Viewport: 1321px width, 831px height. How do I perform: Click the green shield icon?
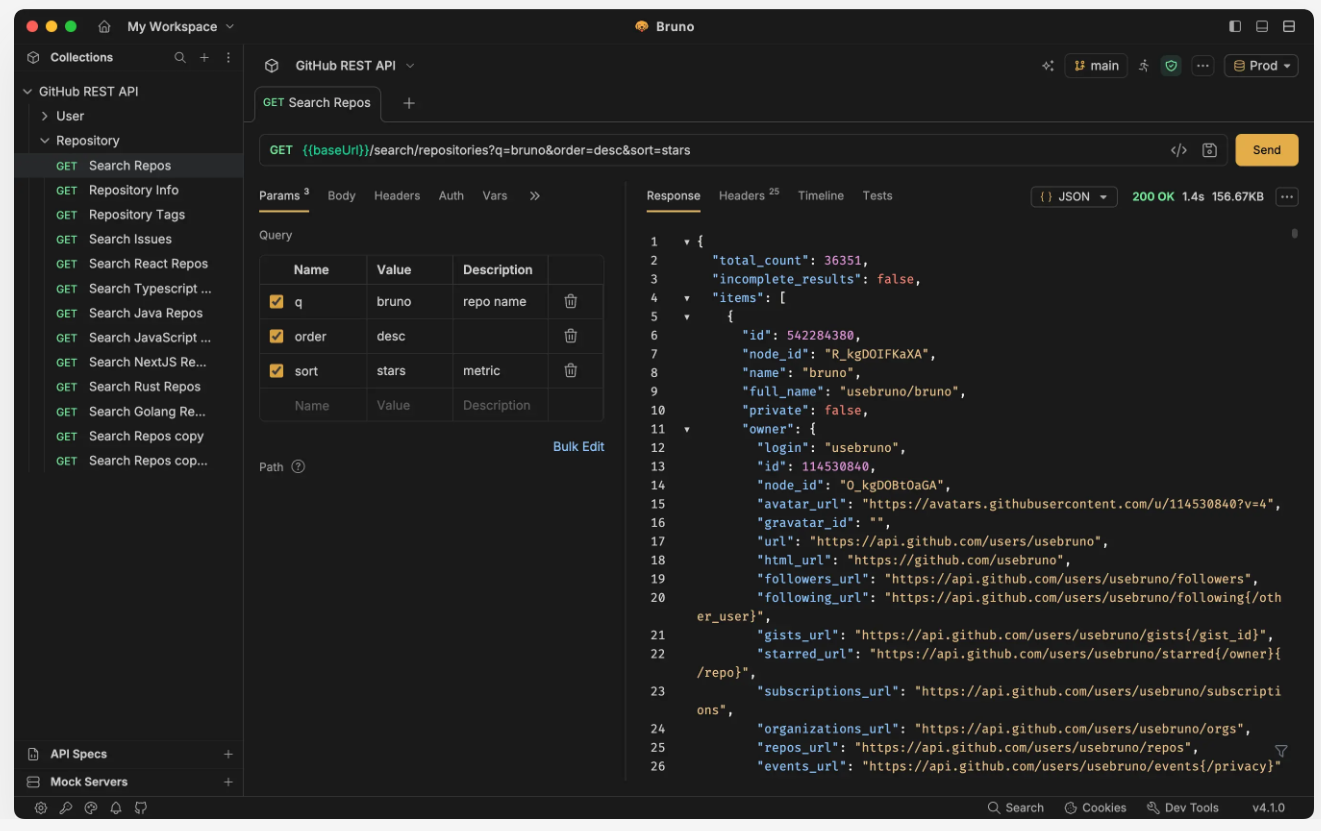click(x=1171, y=66)
